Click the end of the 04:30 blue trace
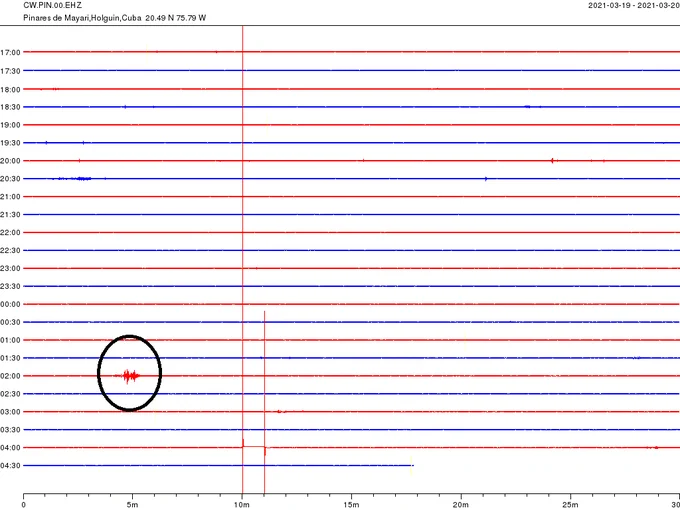Screen dimensions: 680x510 (412, 465)
